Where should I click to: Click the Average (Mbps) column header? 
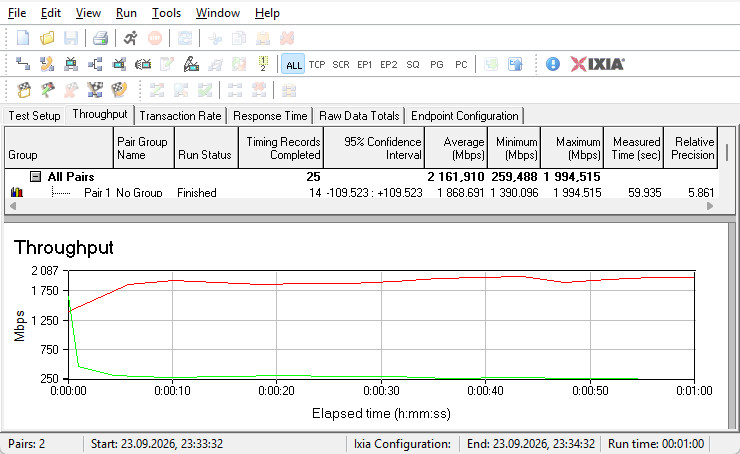(456, 148)
